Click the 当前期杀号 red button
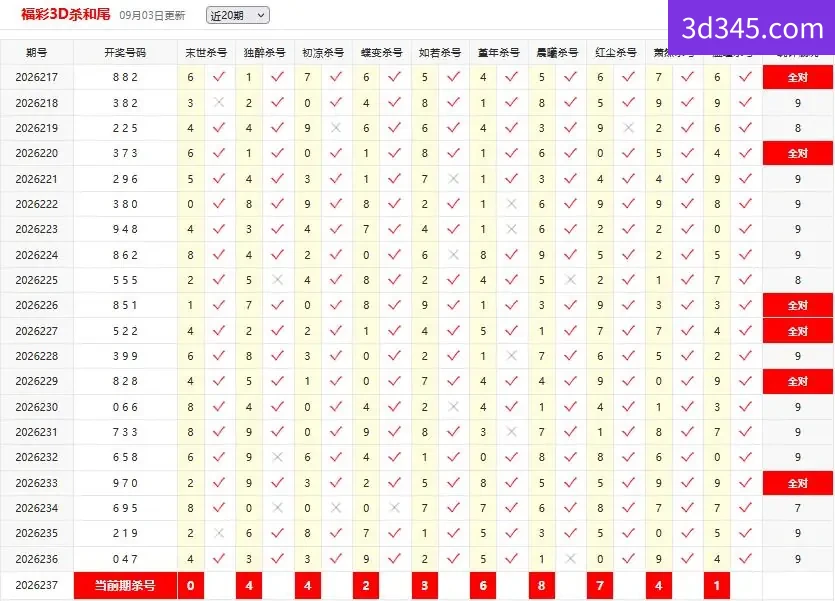Viewport: 835px width, 601px height. tap(125, 586)
